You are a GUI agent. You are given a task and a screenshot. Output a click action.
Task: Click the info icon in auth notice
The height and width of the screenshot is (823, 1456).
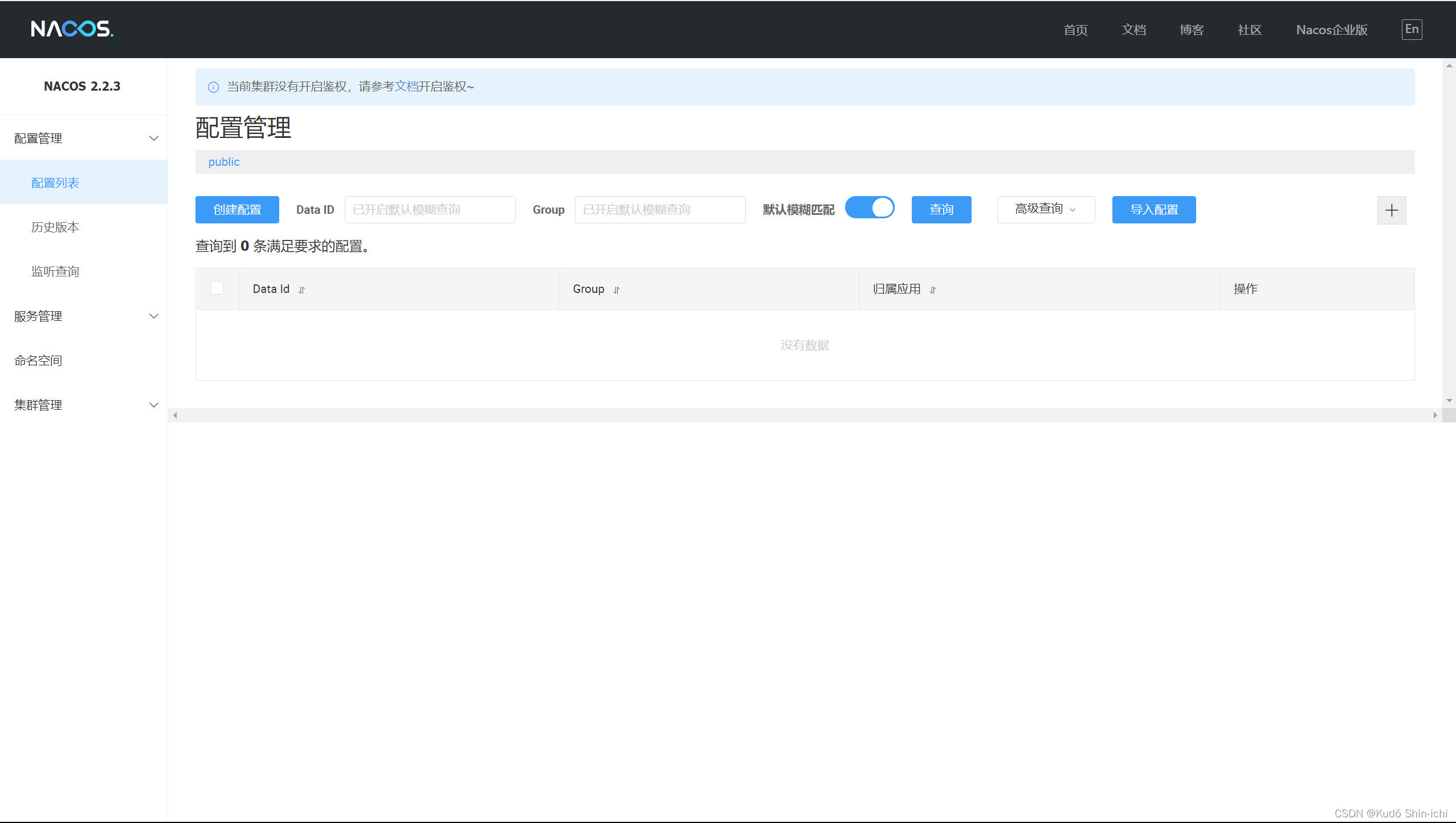click(x=213, y=87)
